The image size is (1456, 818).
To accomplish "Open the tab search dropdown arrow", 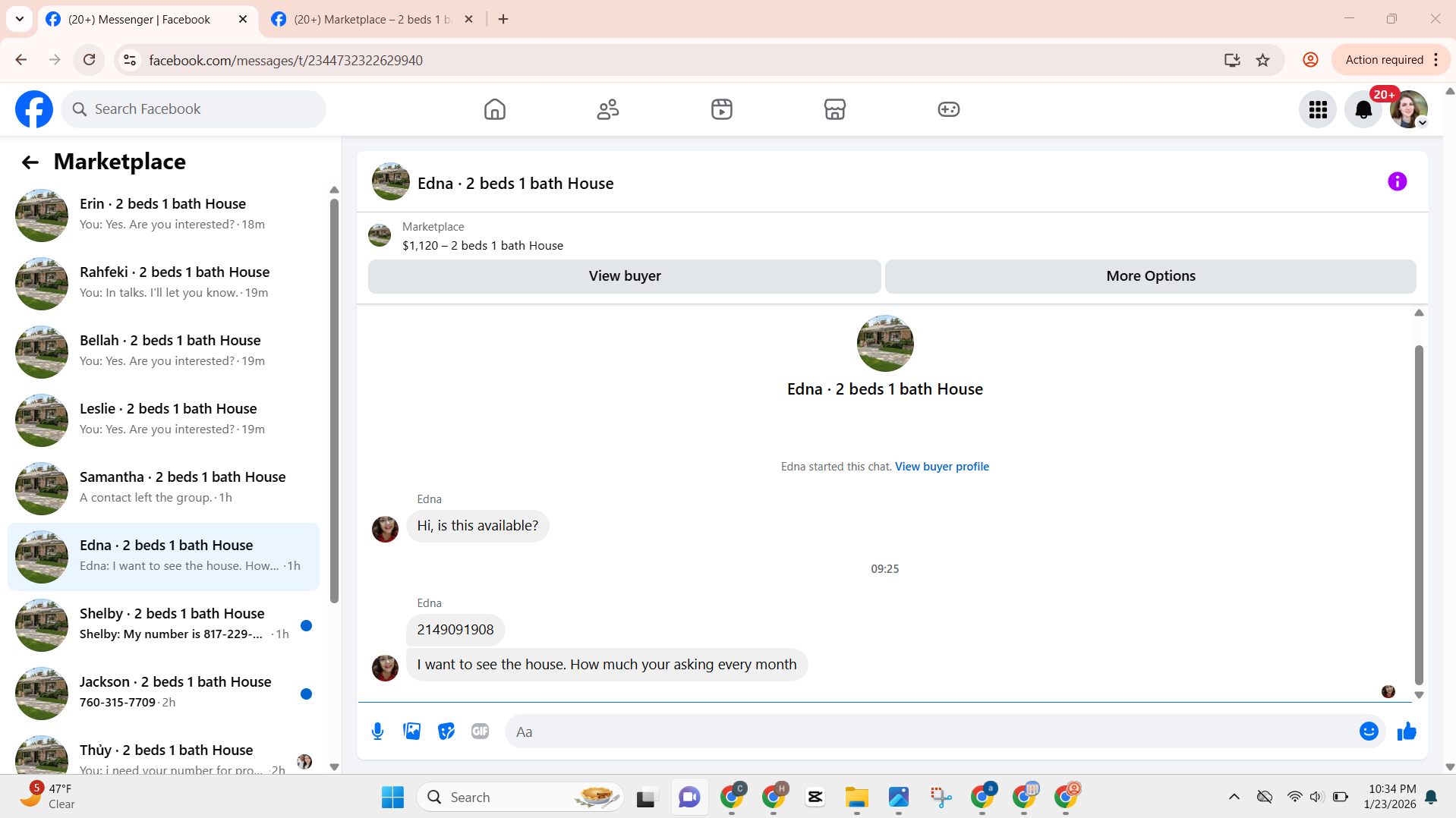I will click(x=20, y=19).
